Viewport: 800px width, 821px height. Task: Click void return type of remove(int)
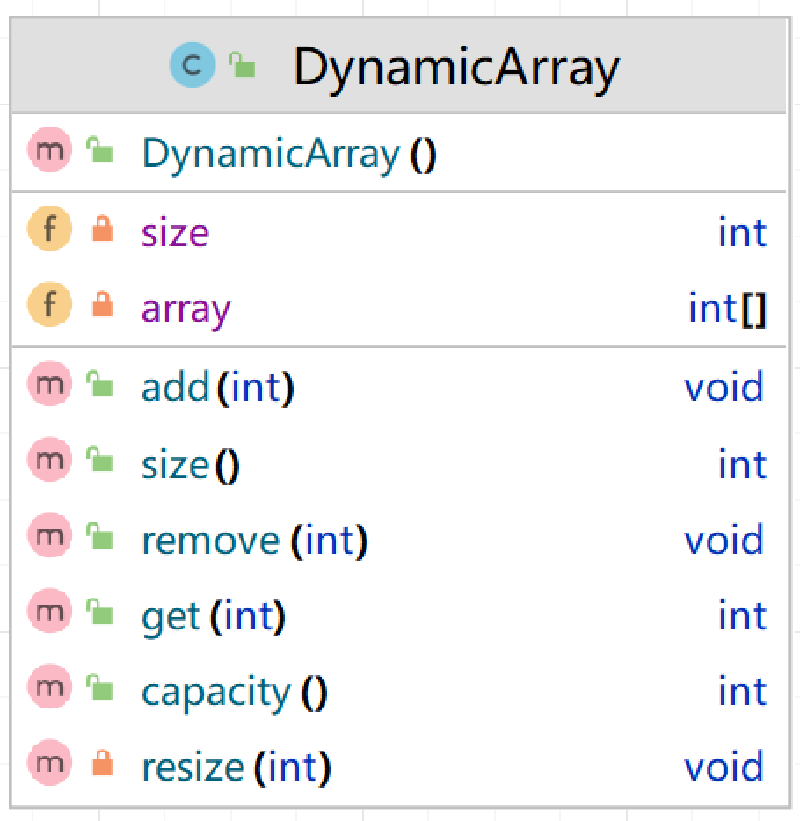[x=724, y=539]
